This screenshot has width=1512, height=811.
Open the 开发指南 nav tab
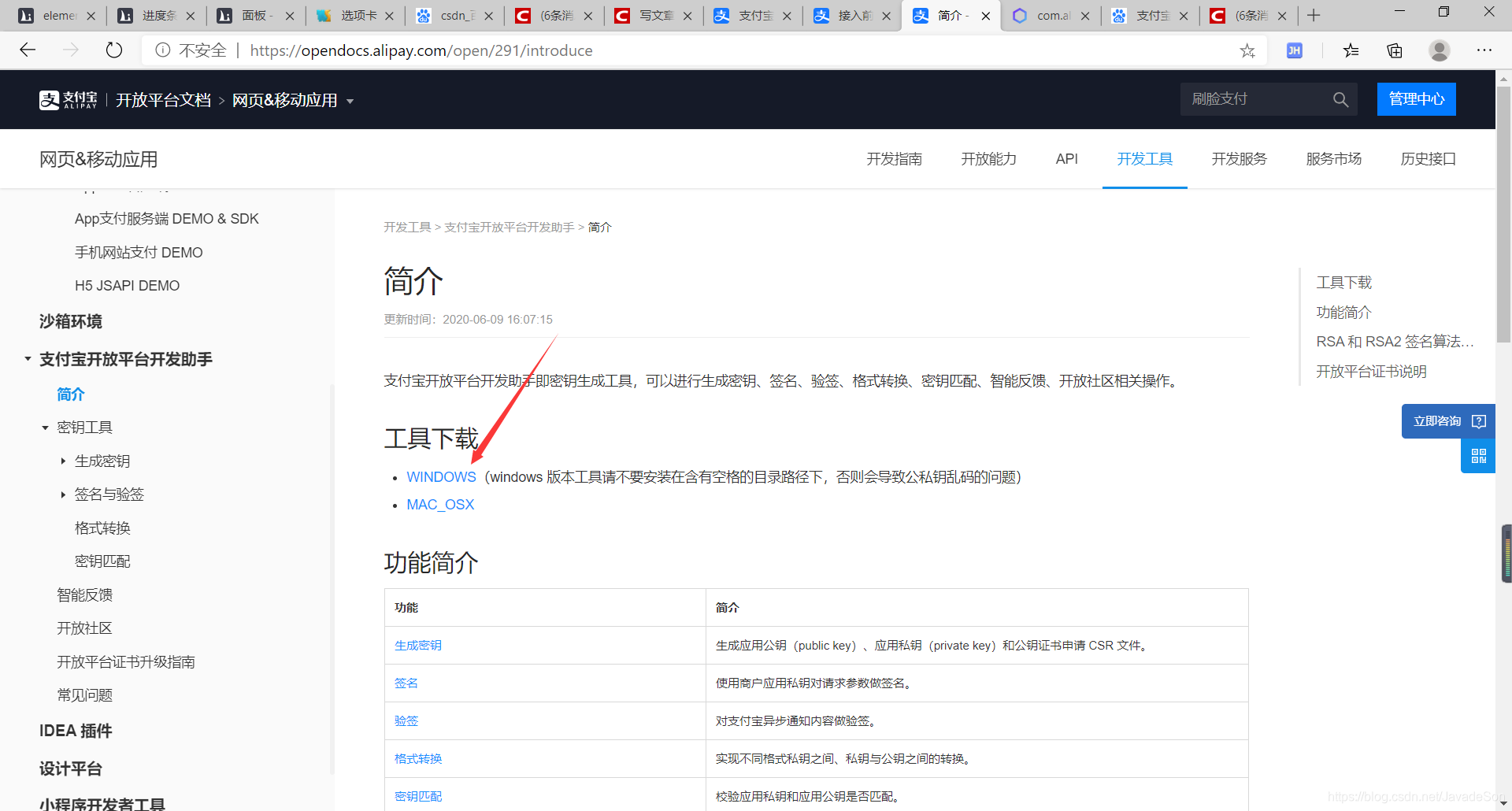pyautogui.click(x=894, y=159)
